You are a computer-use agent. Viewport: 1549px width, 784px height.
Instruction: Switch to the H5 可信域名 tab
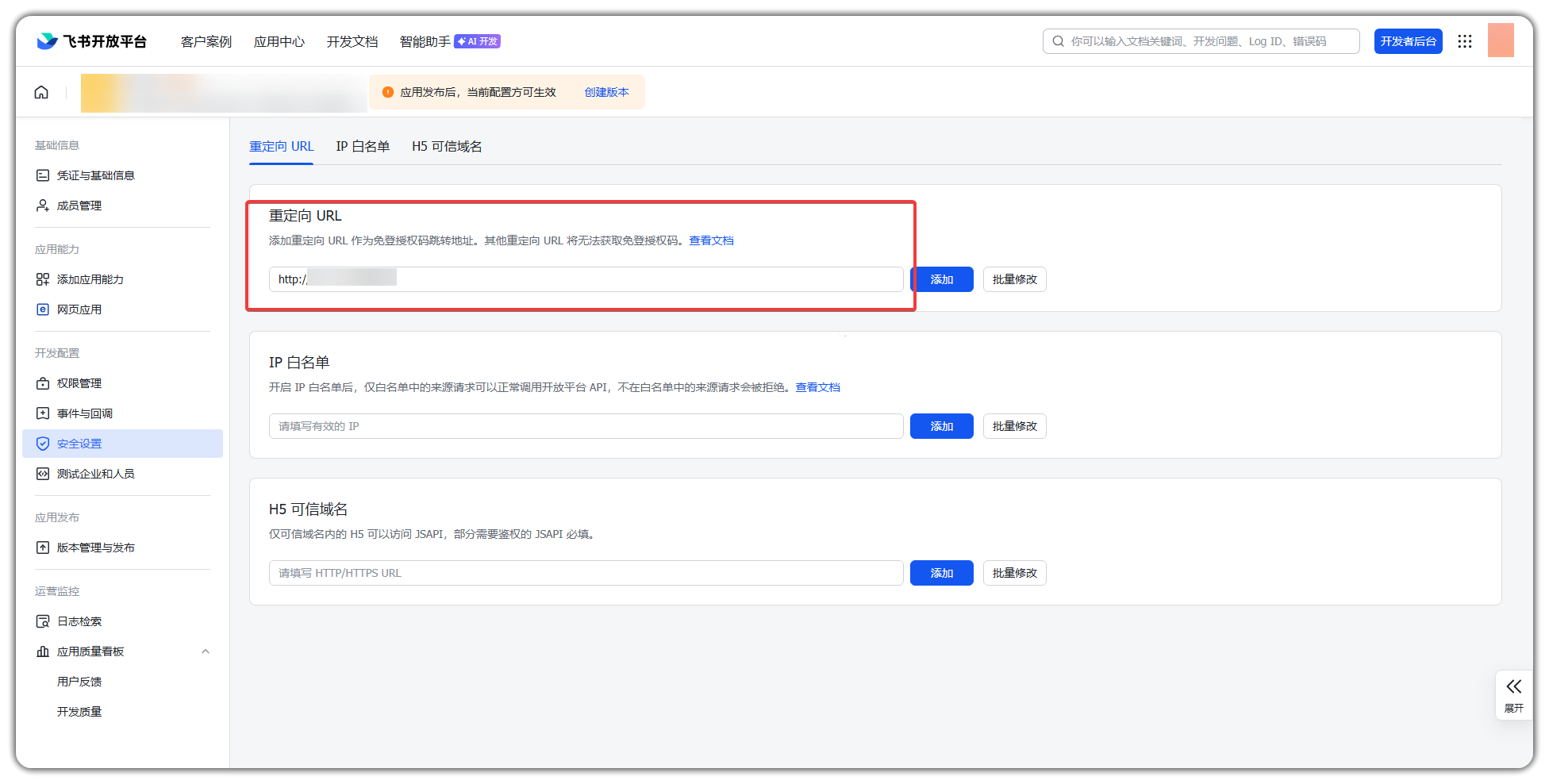pyautogui.click(x=447, y=147)
